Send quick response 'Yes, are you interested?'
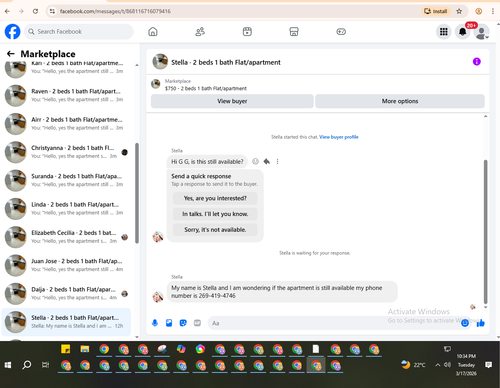This screenshot has height=388, width=500. point(215,198)
